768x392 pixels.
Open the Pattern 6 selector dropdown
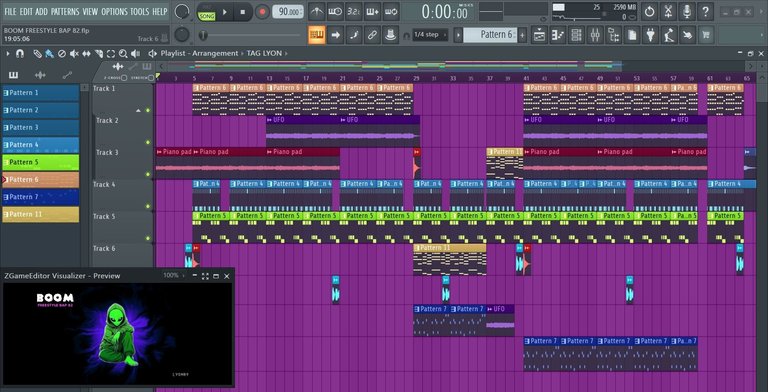(490, 35)
